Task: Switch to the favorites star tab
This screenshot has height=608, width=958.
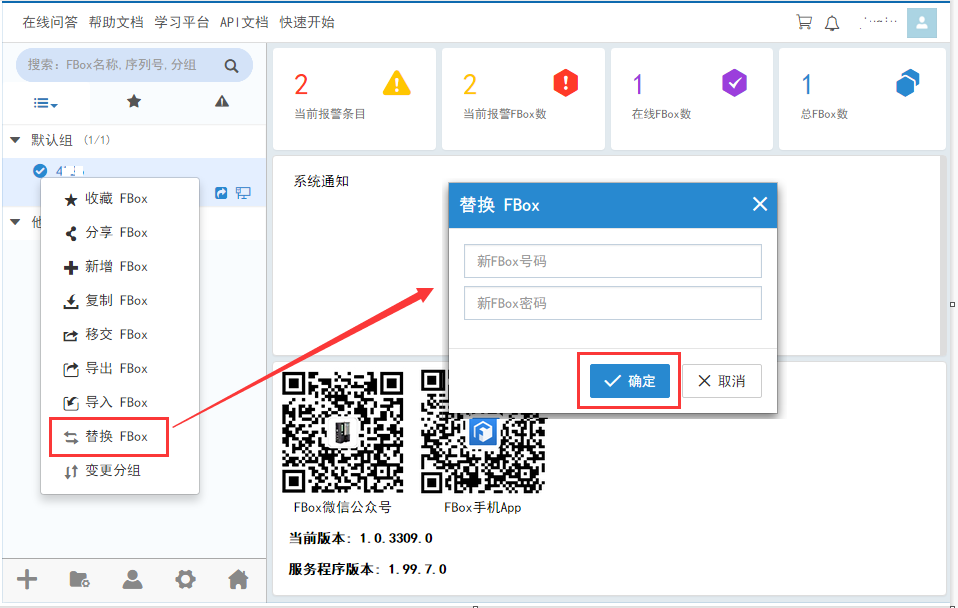Action: (133, 102)
